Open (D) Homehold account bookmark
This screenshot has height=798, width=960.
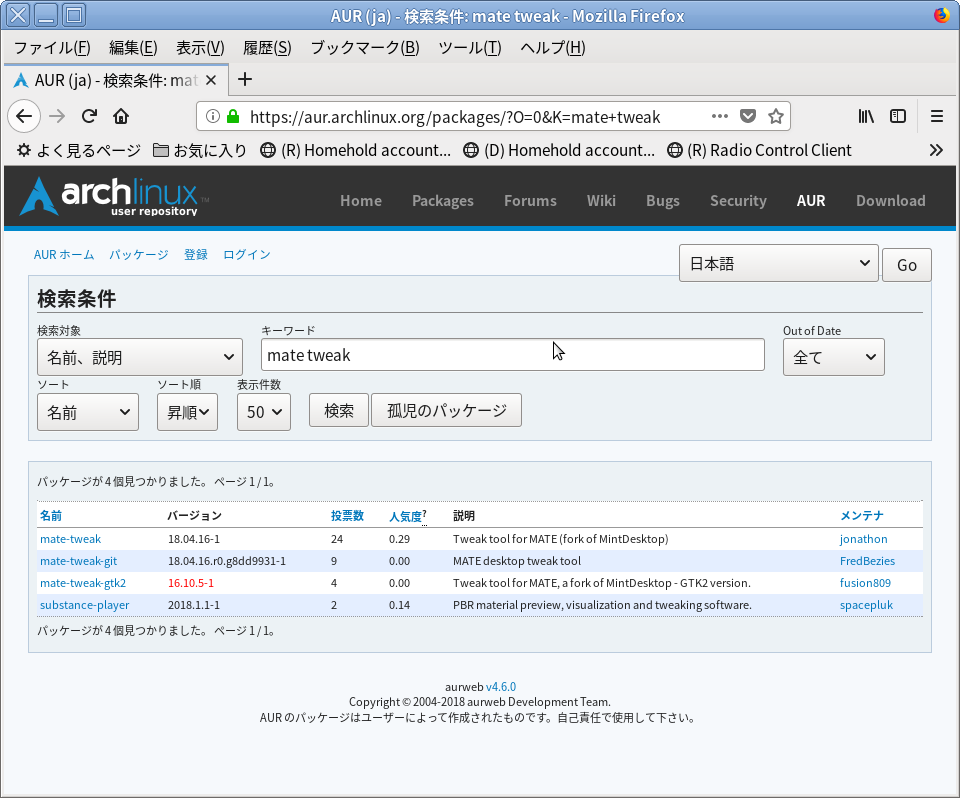[x=559, y=150]
